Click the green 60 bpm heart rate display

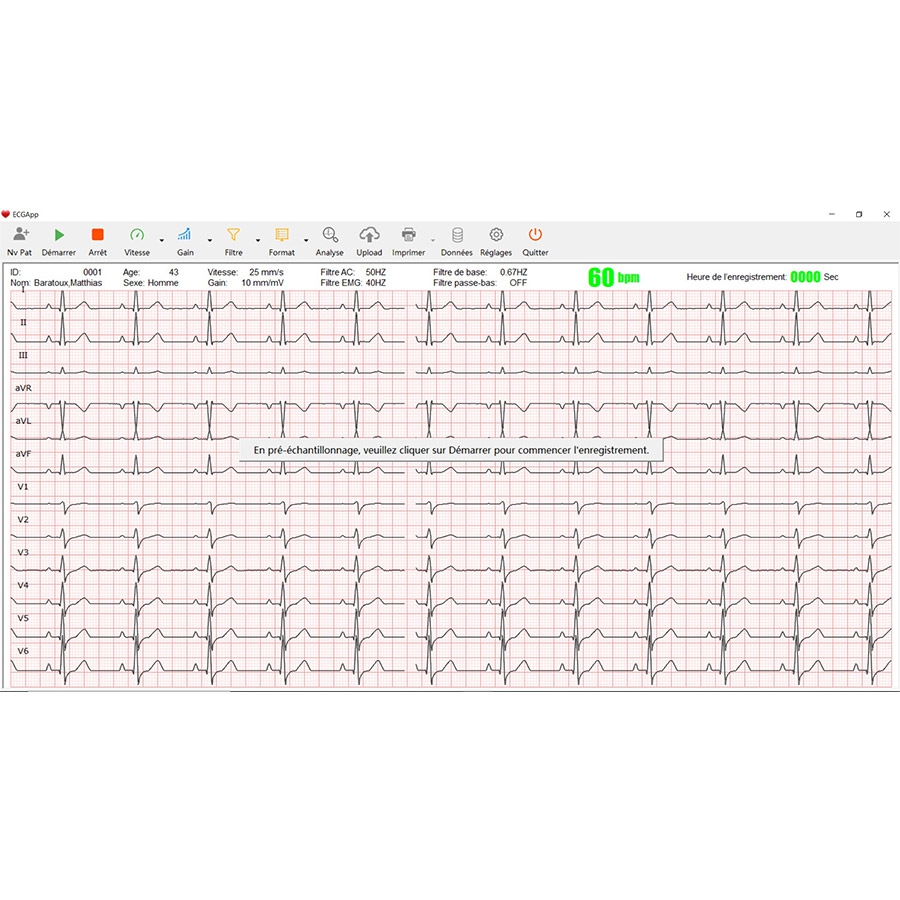[613, 277]
